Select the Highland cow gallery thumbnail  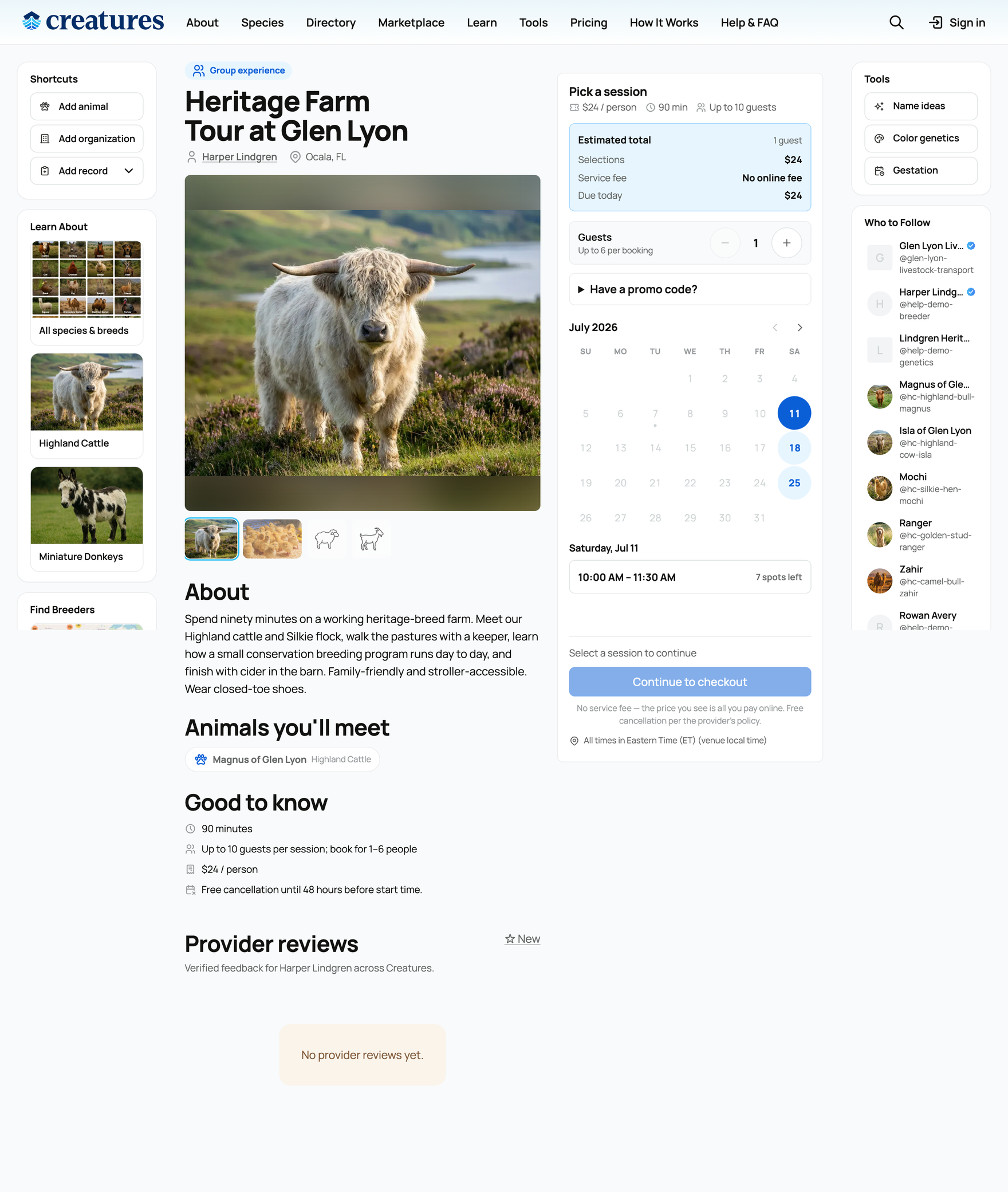211,538
